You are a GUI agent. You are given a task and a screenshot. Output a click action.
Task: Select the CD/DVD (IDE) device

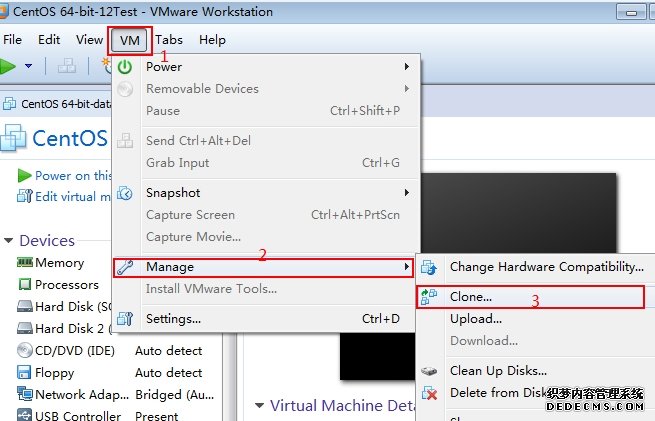click(x=68, y=351)
